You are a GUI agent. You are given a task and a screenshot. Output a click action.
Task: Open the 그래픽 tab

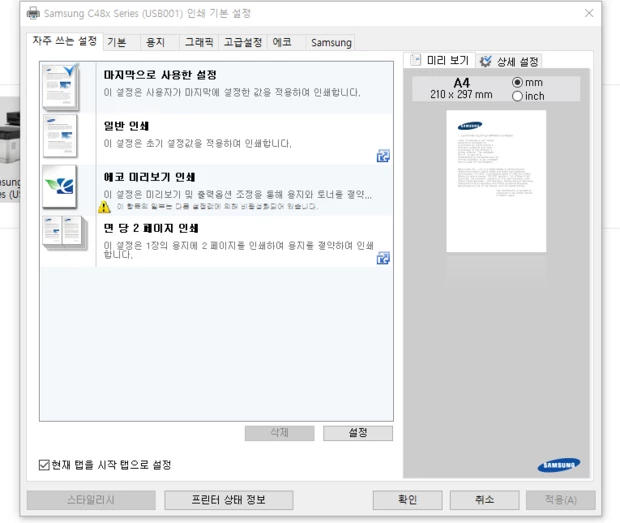[199, 42]
